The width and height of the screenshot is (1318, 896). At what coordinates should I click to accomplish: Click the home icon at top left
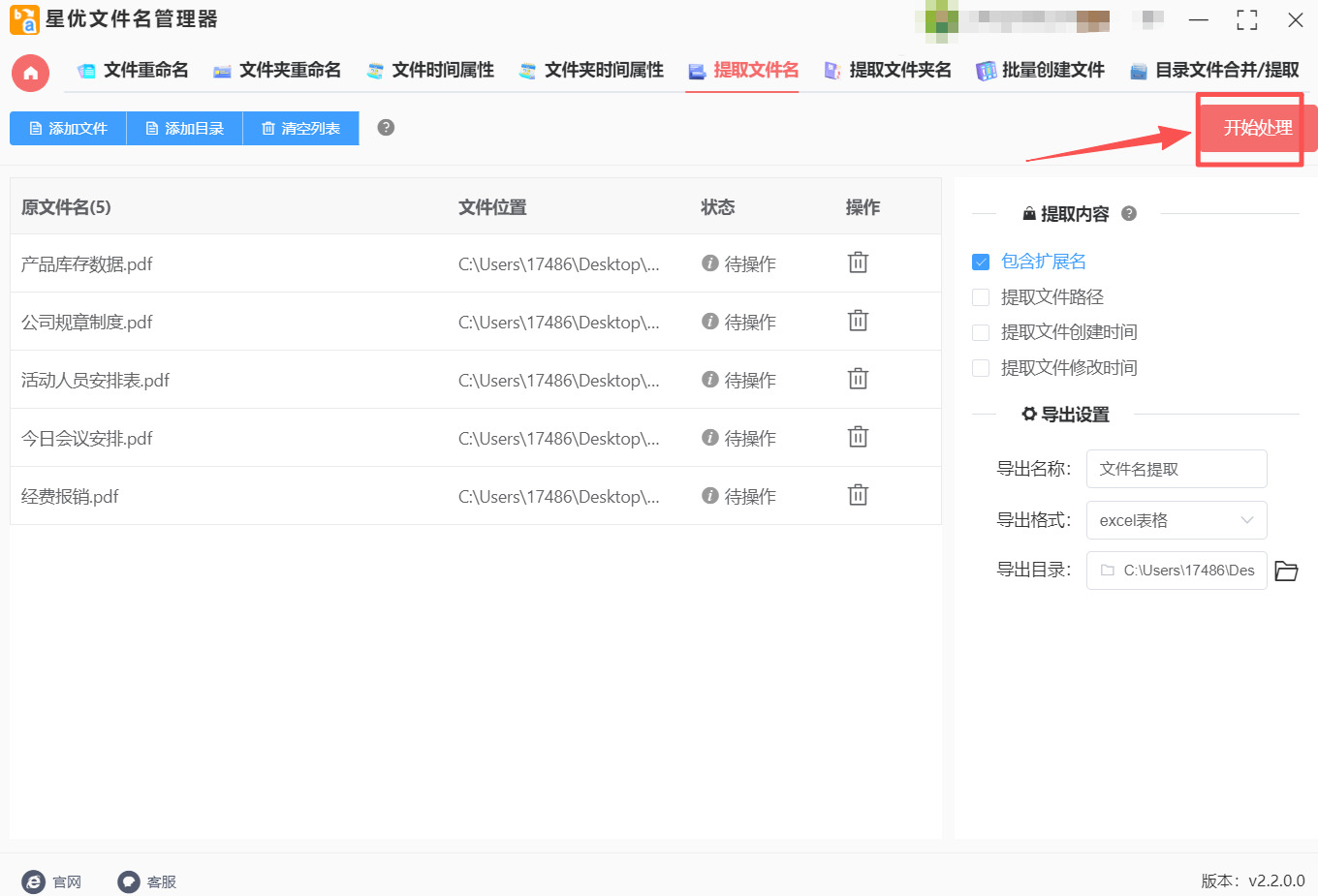pyautogui.click(x=30, y=73)
